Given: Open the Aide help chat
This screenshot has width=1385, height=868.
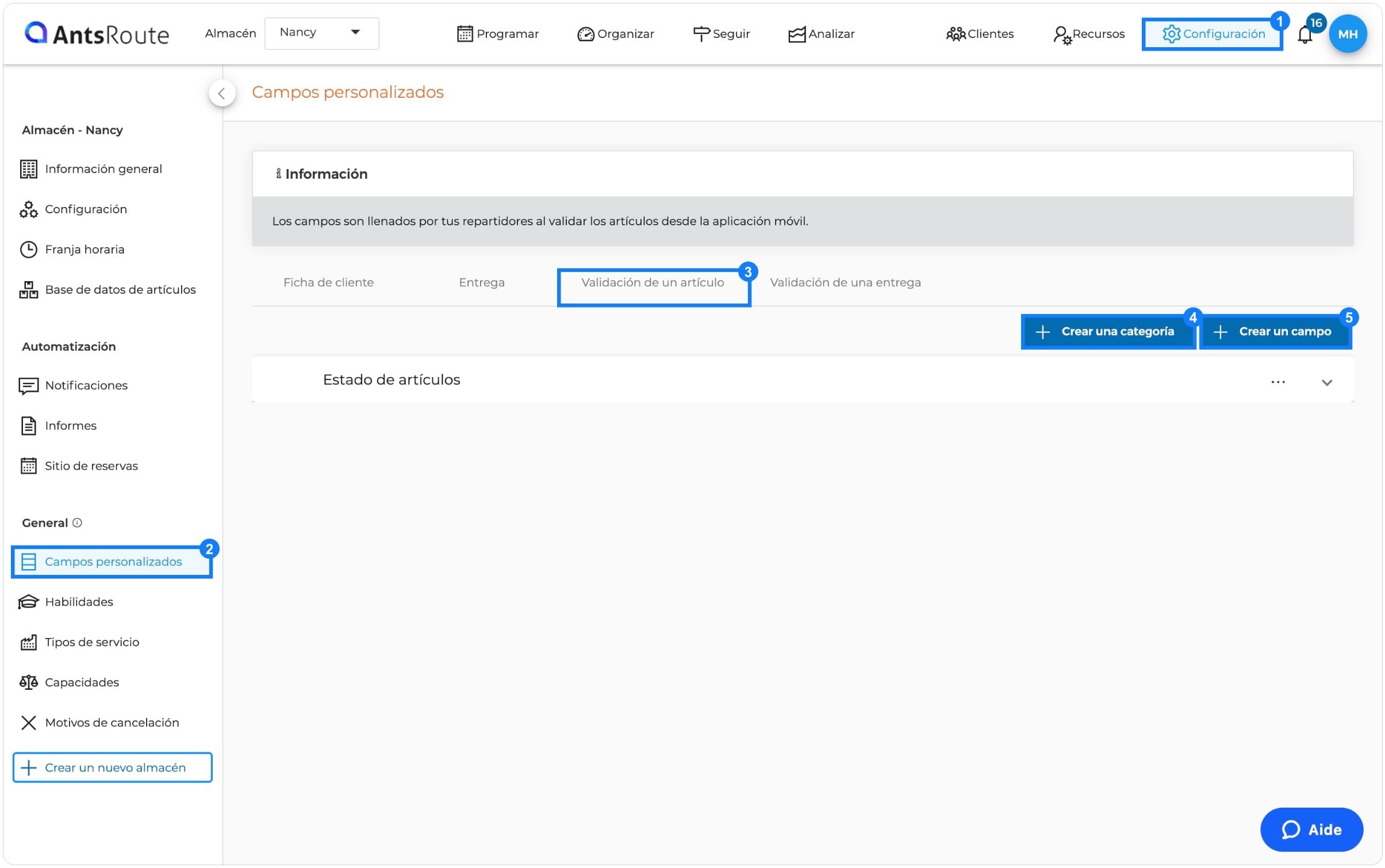Looking at the screenshot, I should [1311, 830].
